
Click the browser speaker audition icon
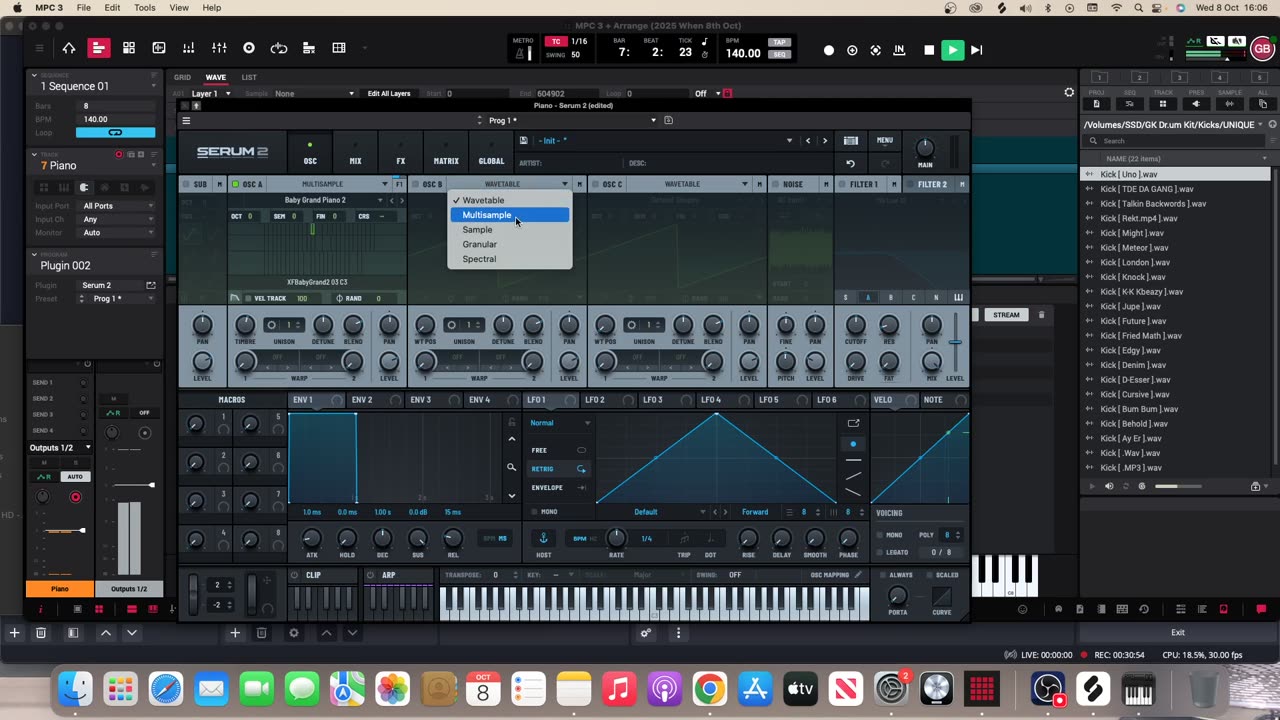[1108, 486]
